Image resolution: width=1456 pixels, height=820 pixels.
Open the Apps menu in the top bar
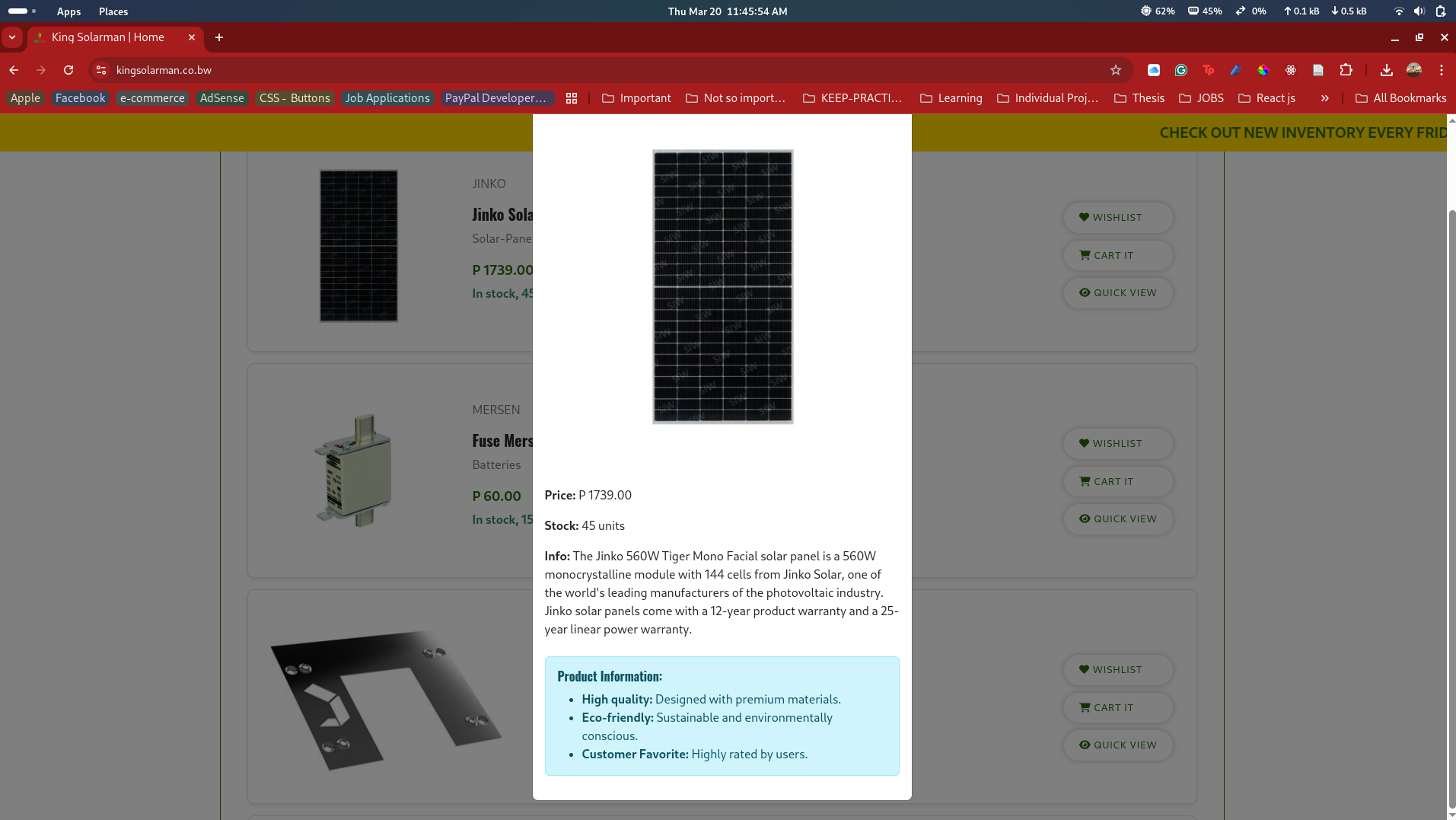[68, 11]
